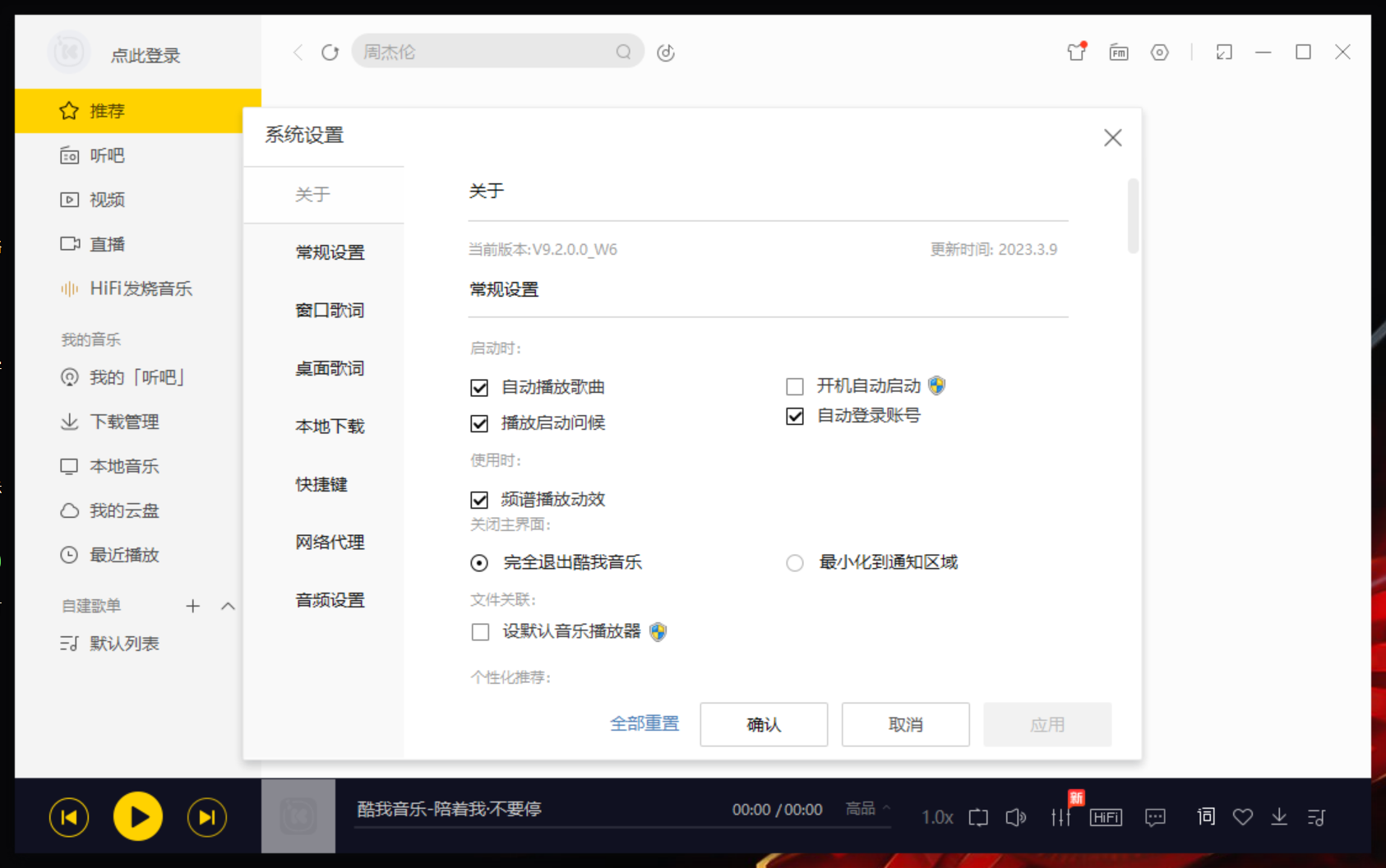Click the 确认 button
1386x868 pixels.
pyautogui.click(x=764, y=724)
